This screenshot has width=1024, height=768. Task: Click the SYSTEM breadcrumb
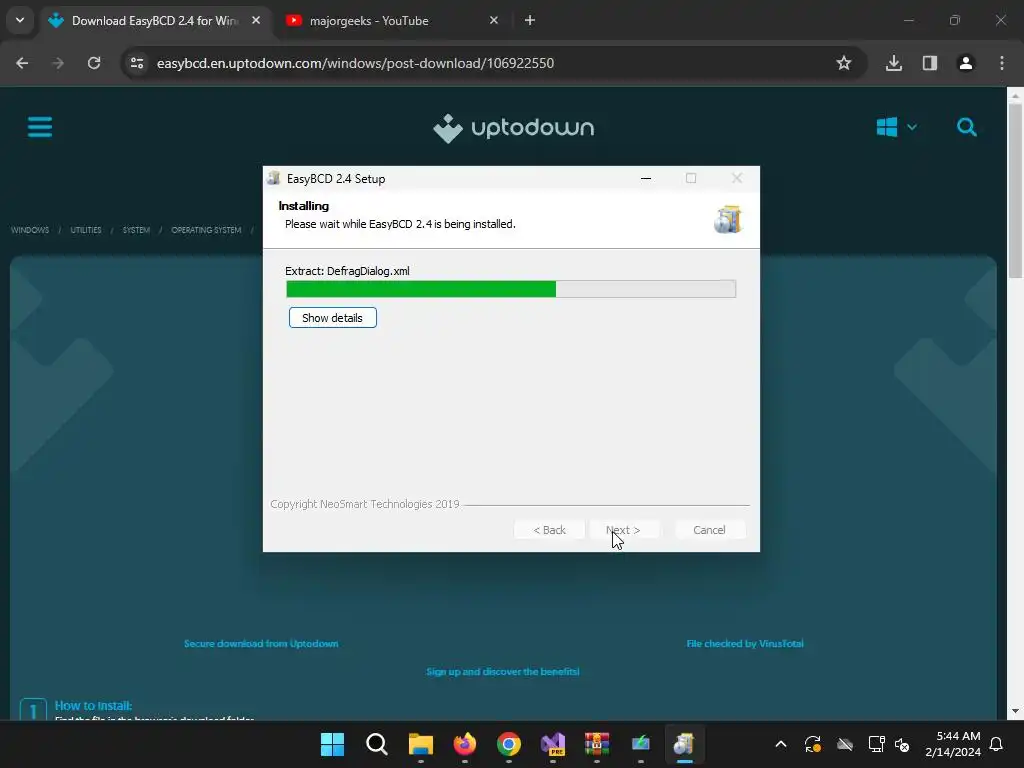[136, 230]
